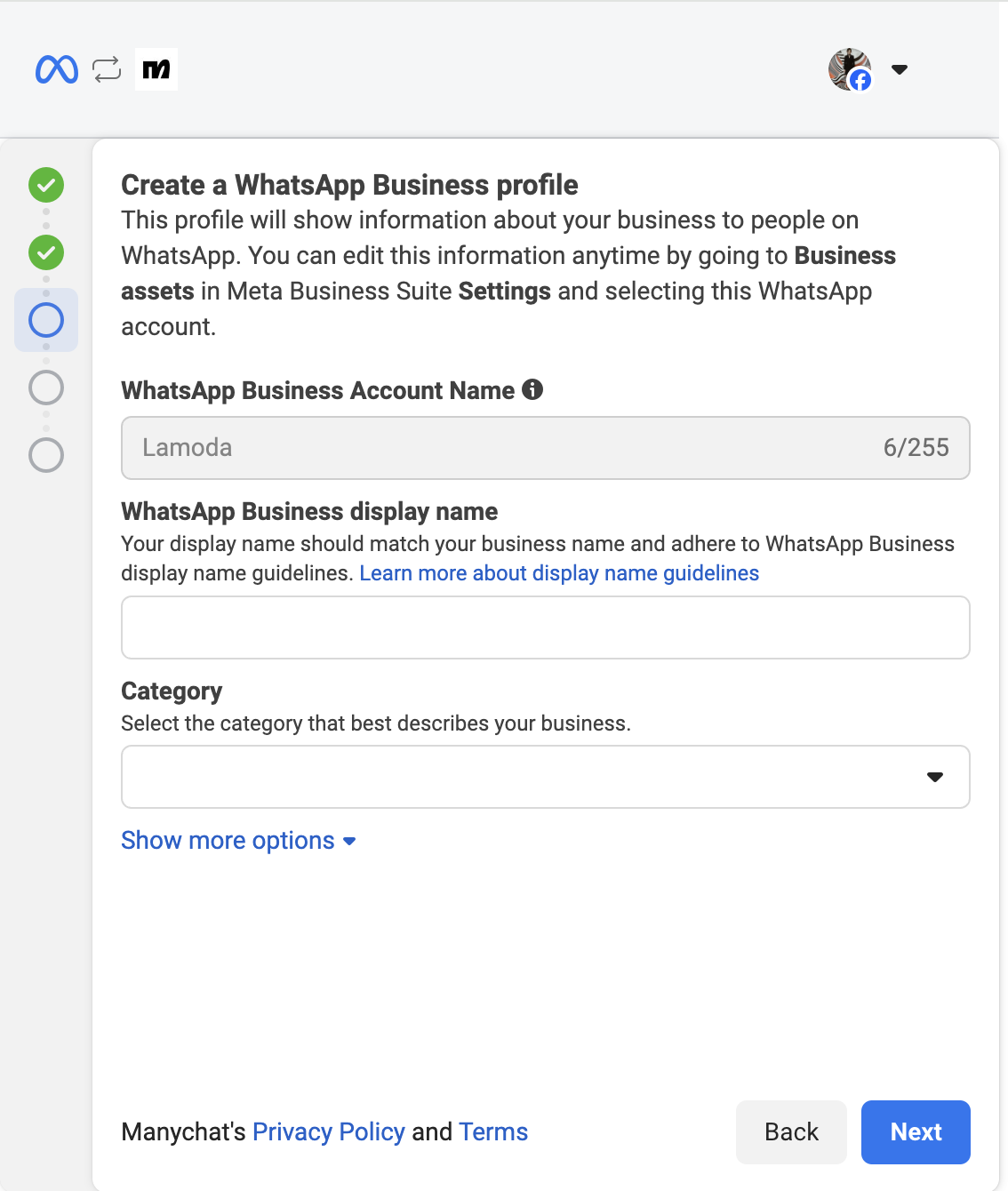This screenshot has width=1008, height=1191.
Task: Open the account dropdown arrow in header
Action: pos(900,69)
